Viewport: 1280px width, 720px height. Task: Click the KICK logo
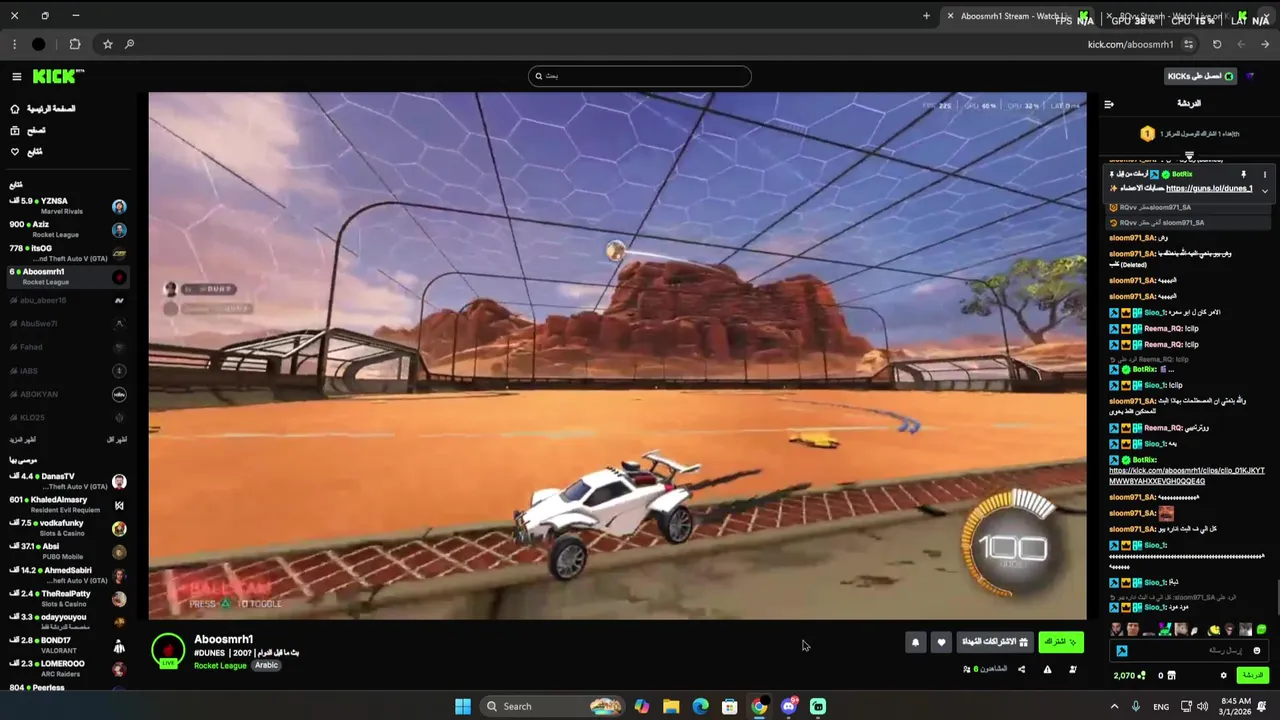(58, 77)
